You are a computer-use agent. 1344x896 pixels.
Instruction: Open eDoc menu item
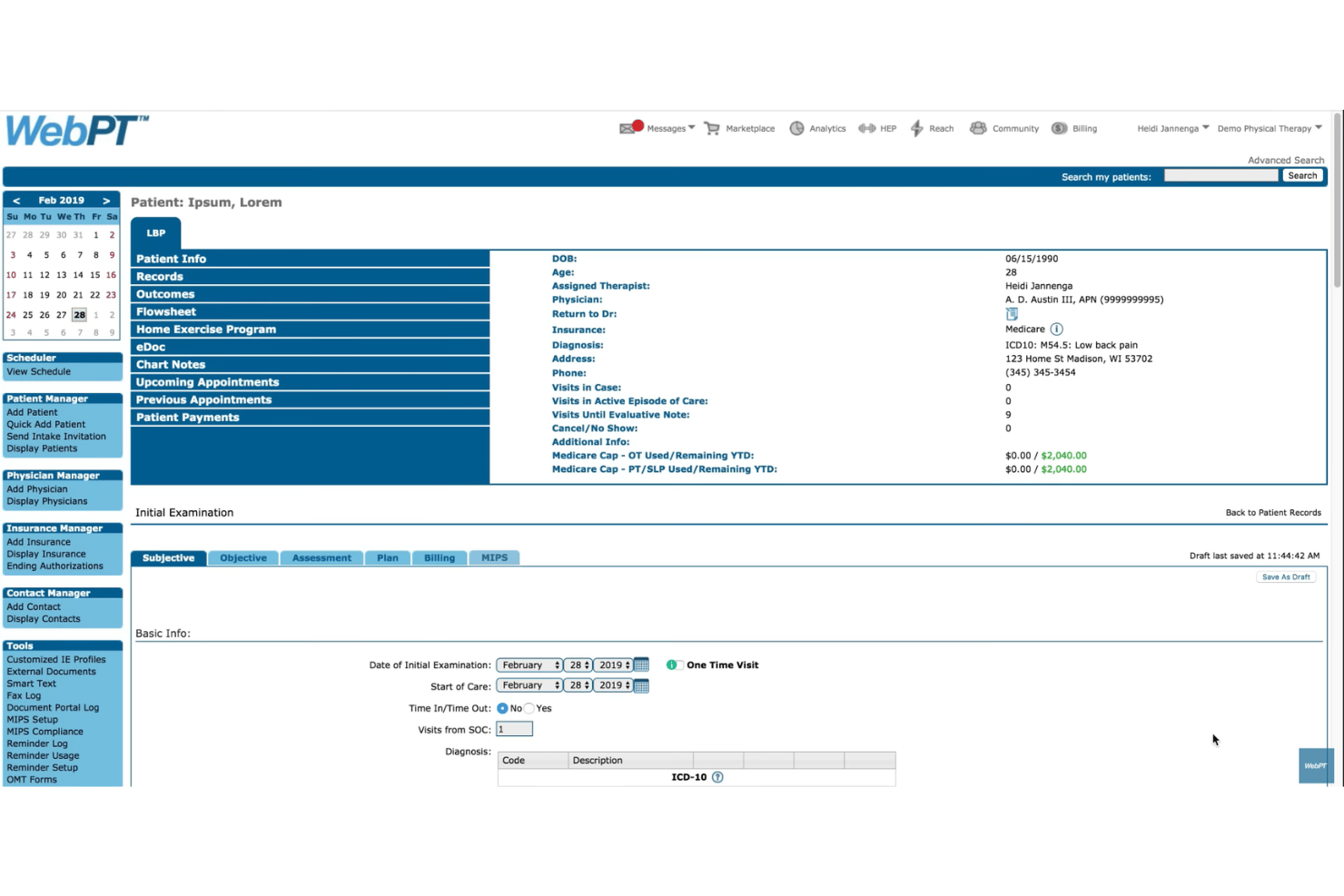(x=311, y=347)
